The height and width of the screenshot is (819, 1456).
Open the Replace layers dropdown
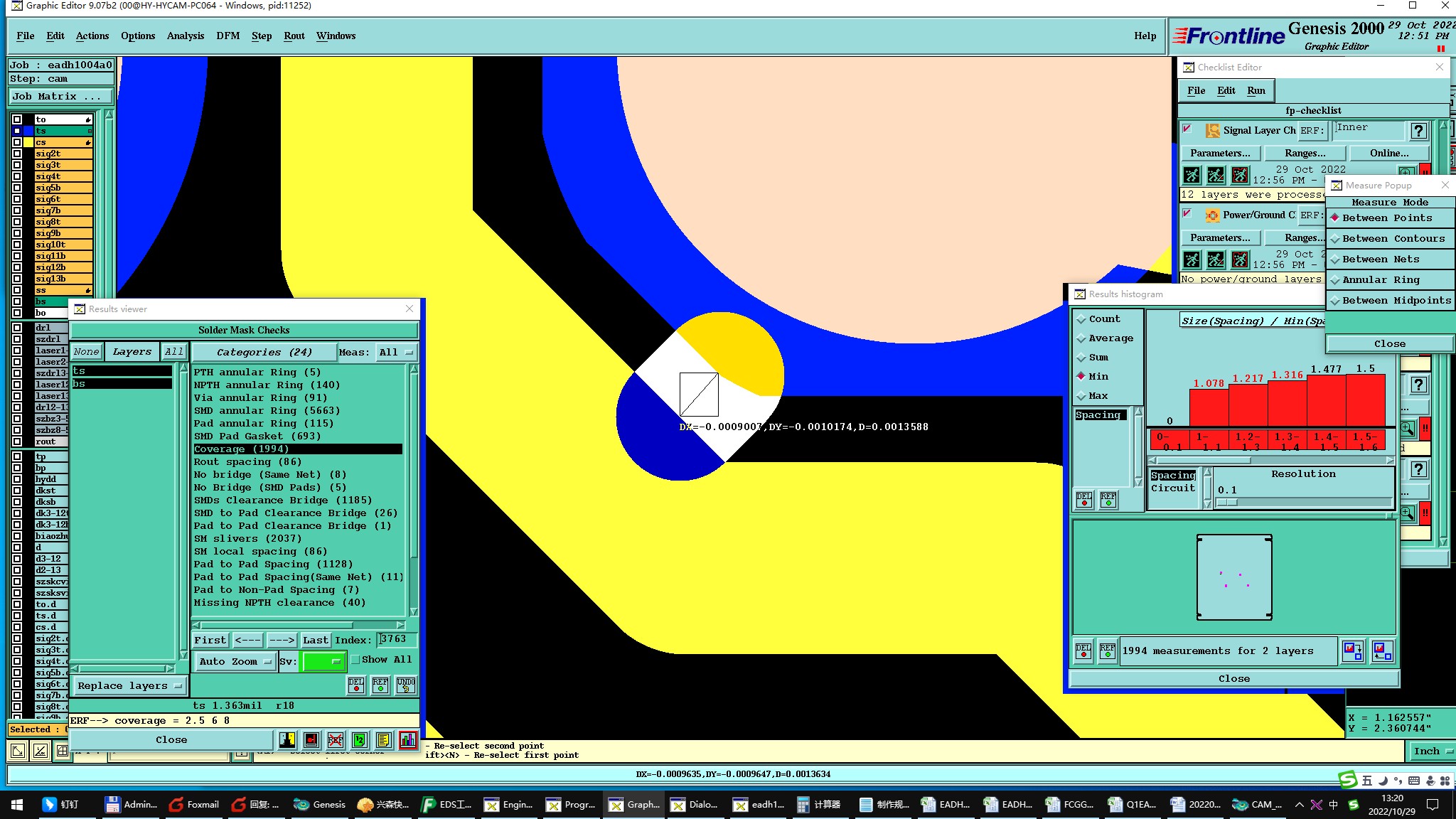tap(129, 686)
